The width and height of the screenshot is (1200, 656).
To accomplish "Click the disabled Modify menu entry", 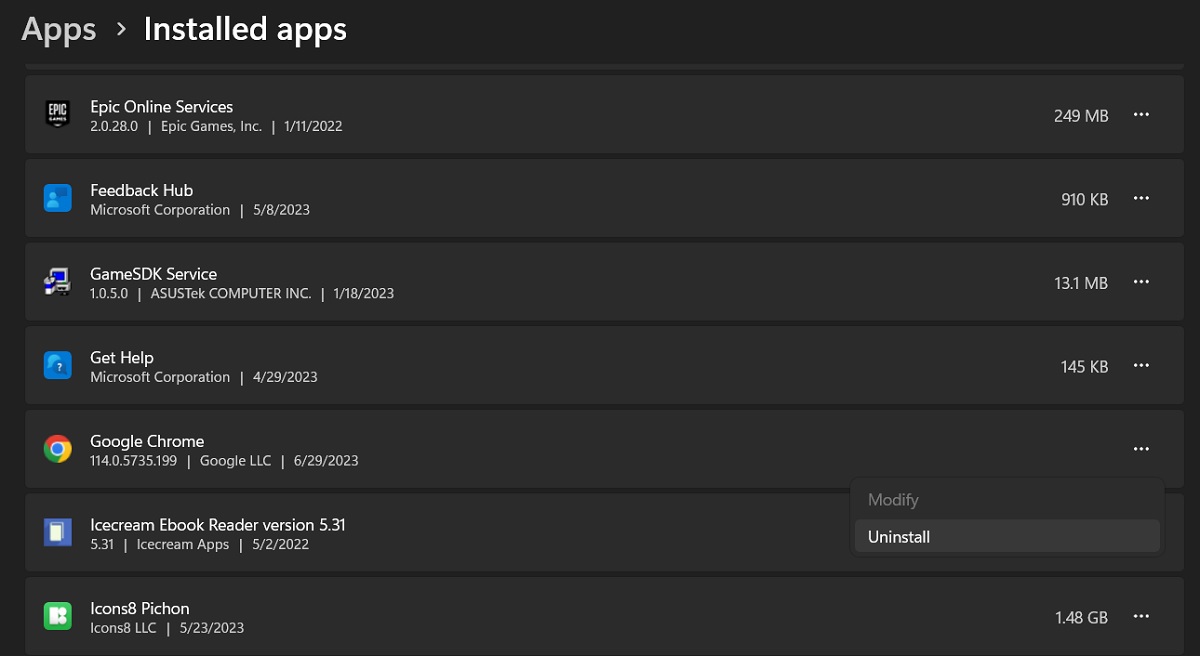I will (x=893, y=499).
